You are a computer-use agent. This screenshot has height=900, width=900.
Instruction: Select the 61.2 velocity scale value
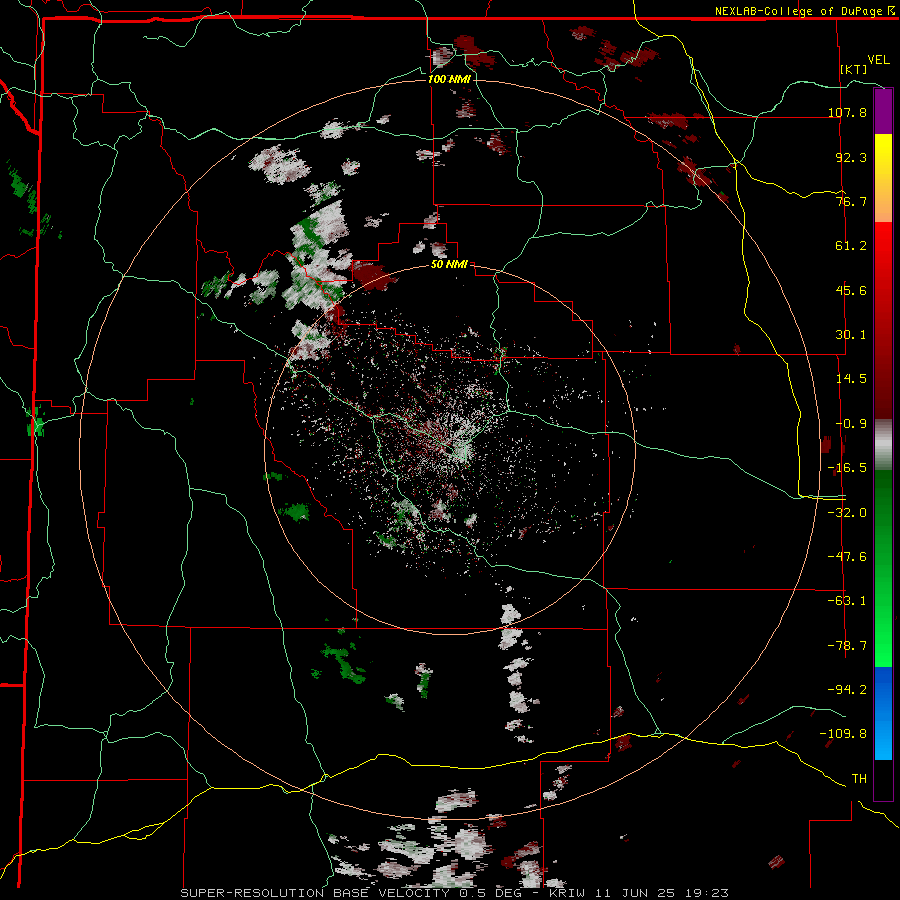(x=851, y=246)
